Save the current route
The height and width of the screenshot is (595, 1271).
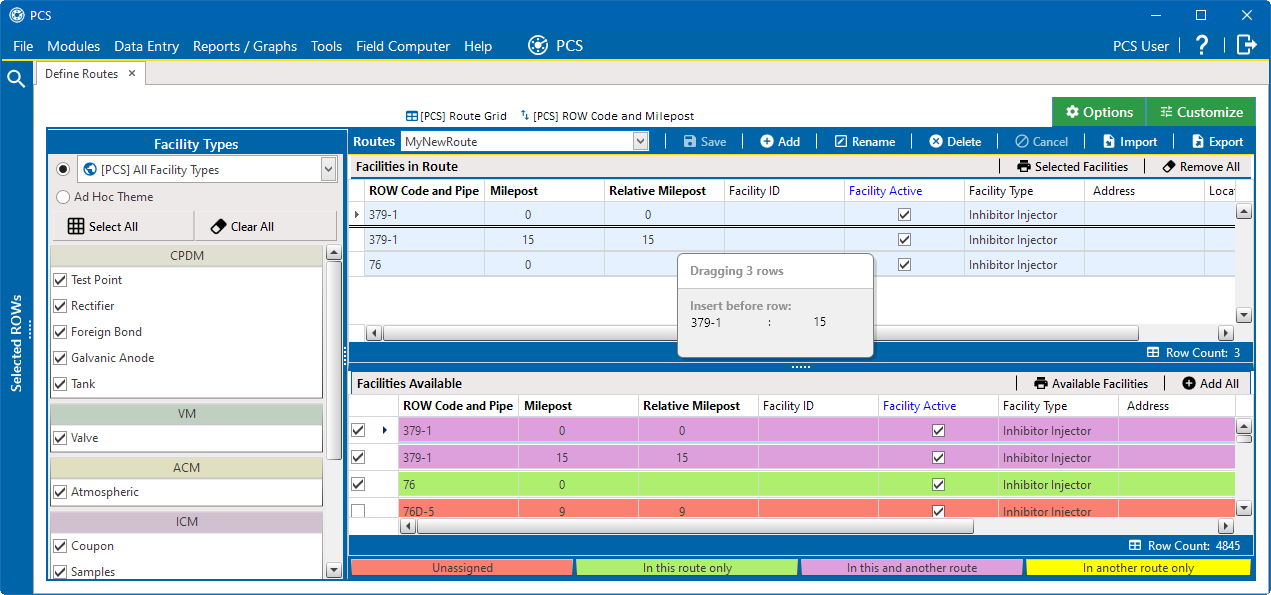tap(705, 141)
